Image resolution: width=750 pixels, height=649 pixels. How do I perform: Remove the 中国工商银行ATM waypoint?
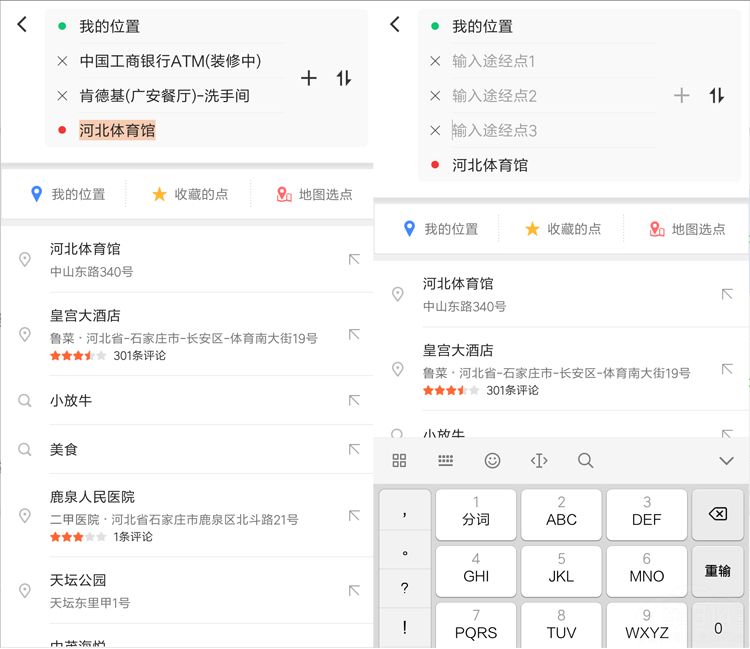pos(62,62)
